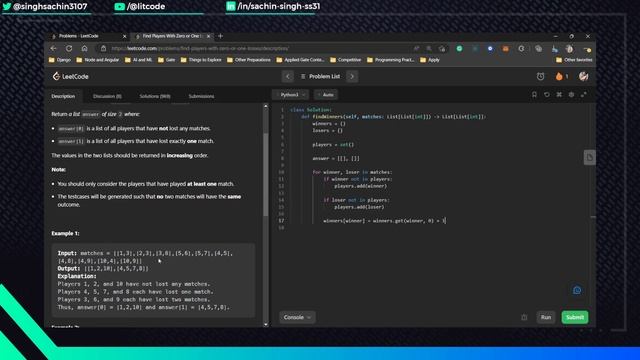This screenshot has width=640, height=360.
Task: Open Node and Angular bookmarks folder
Action: [98, 60]
